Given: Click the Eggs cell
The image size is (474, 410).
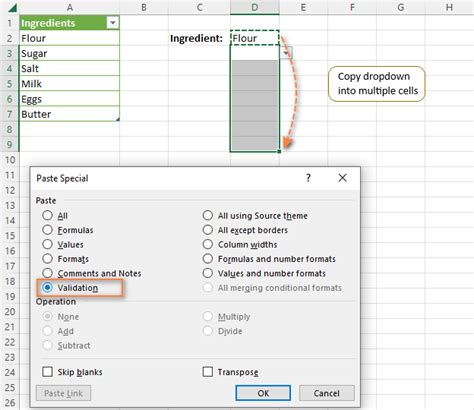Looking at the screenshot, I should coord(69,99).
